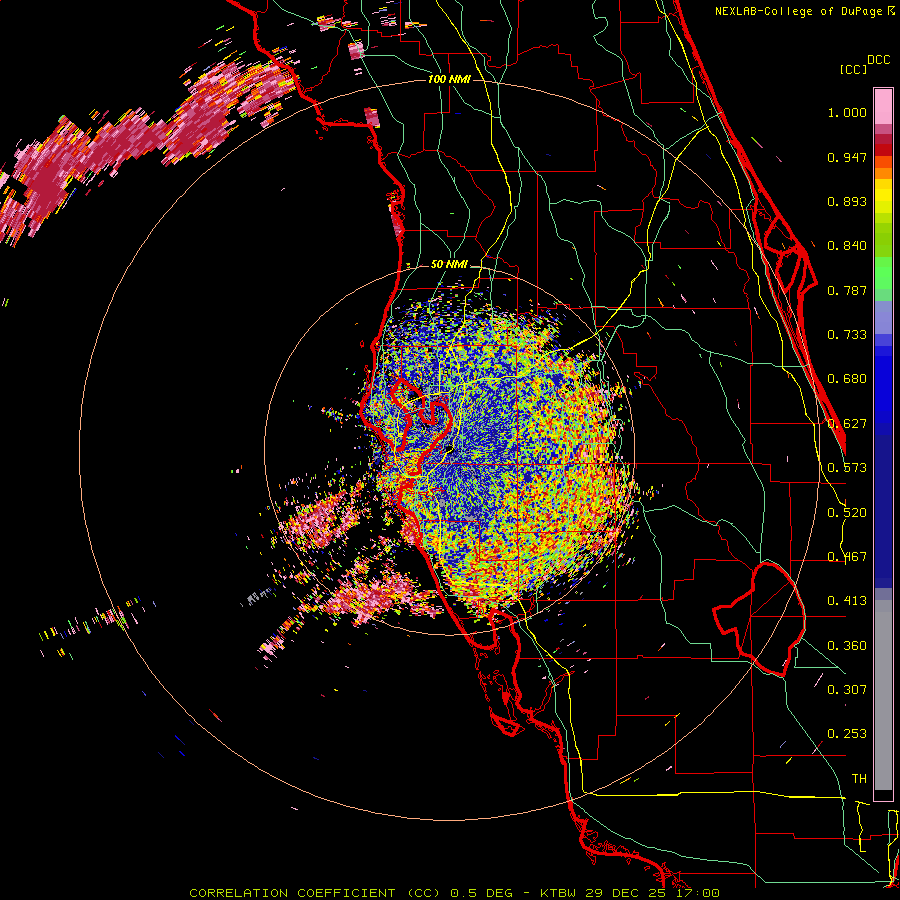Click the black radar site dot at the map center
This screenshot has height=900, width=900.
tap(449, 449)
